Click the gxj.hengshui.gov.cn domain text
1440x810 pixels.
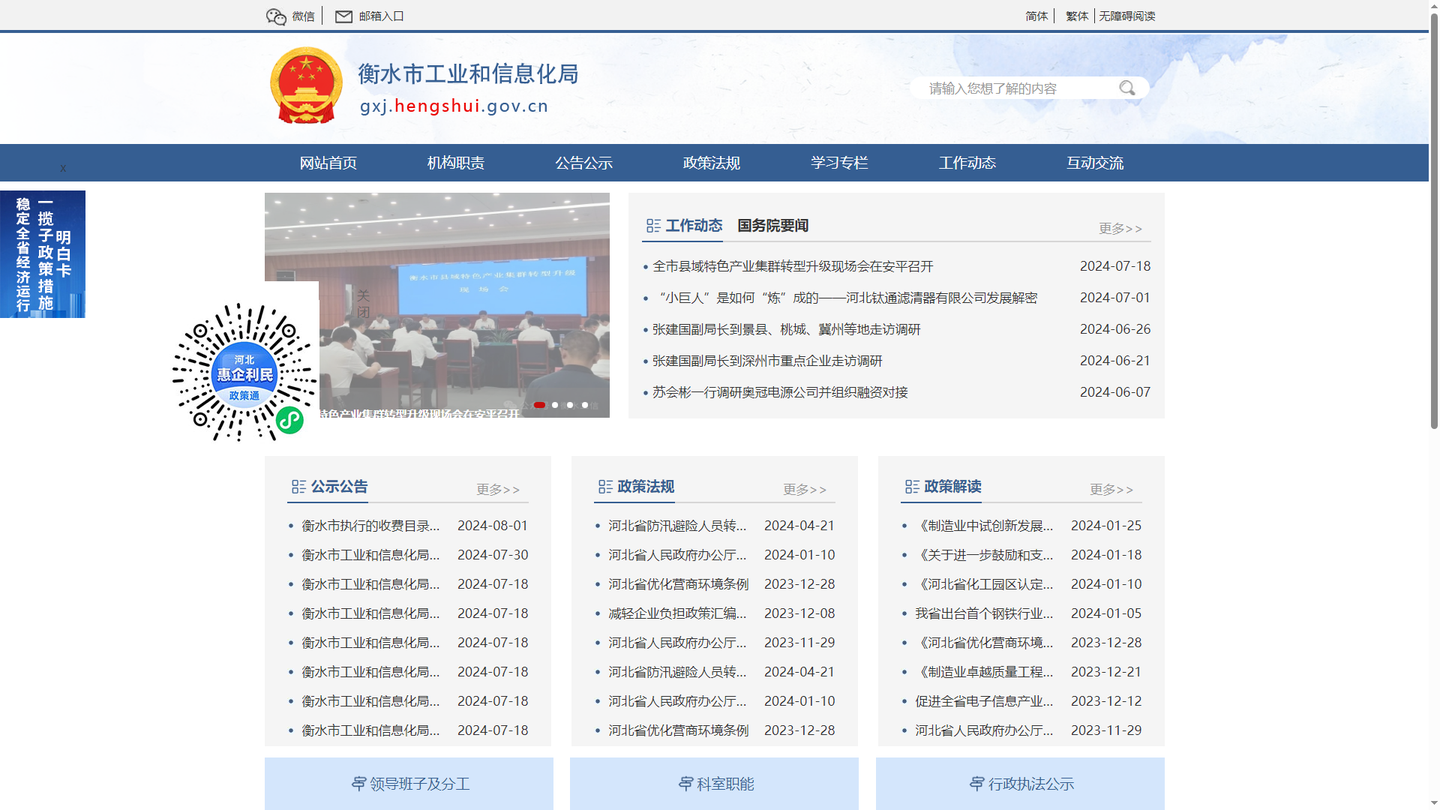click(x=454, y=106)
